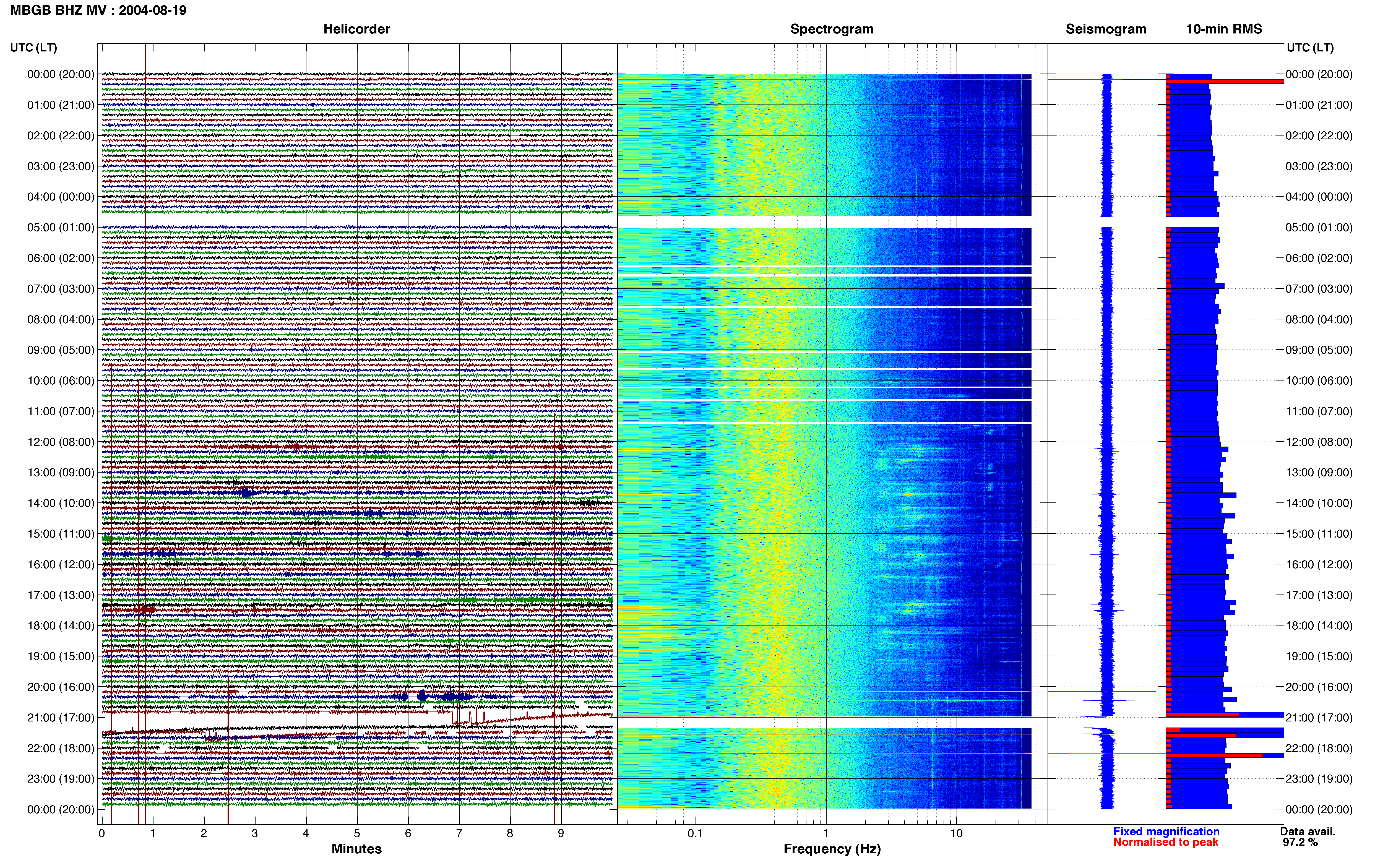Click 'UTC (LT)' label beside the Helicorder
This screenshot has width=1388, height=868.
34,48
